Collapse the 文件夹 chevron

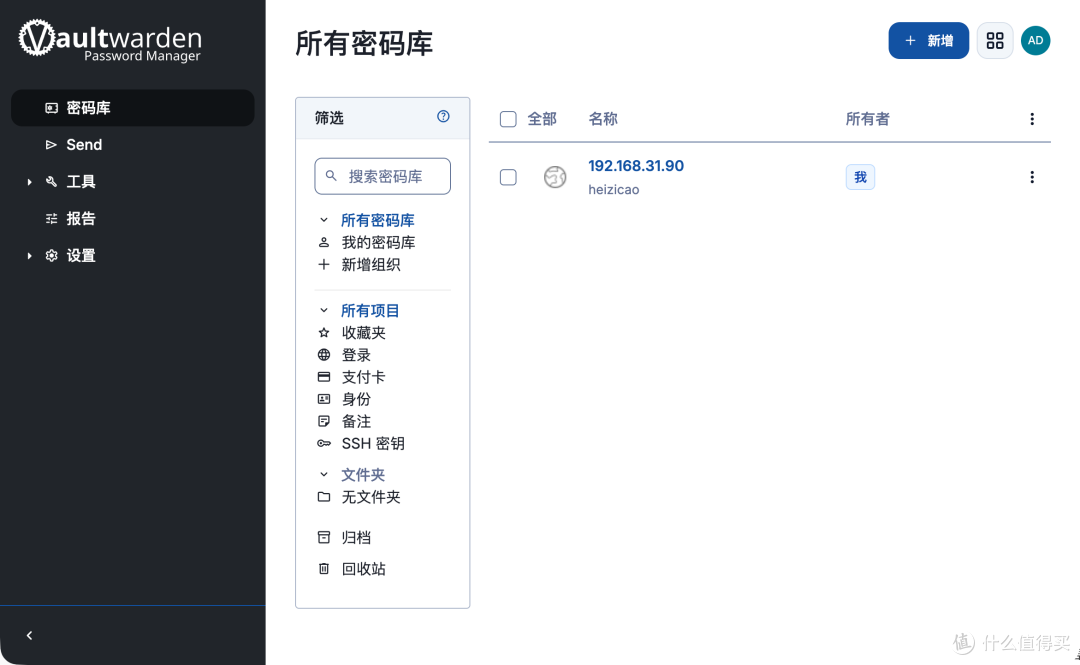[x=324, y=475]
